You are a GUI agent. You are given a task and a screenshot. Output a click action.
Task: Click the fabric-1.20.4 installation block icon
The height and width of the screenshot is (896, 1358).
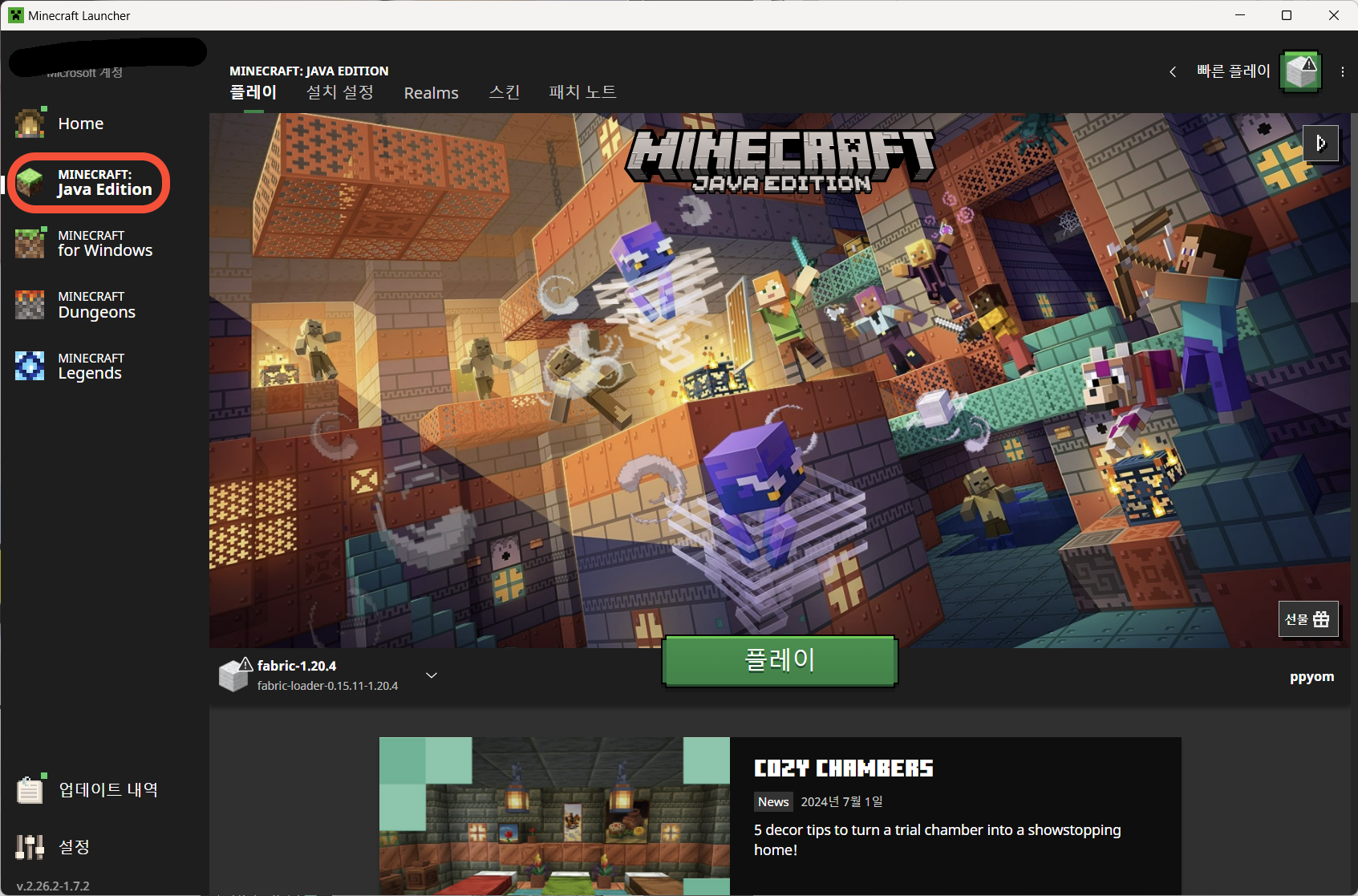point(235,675)
